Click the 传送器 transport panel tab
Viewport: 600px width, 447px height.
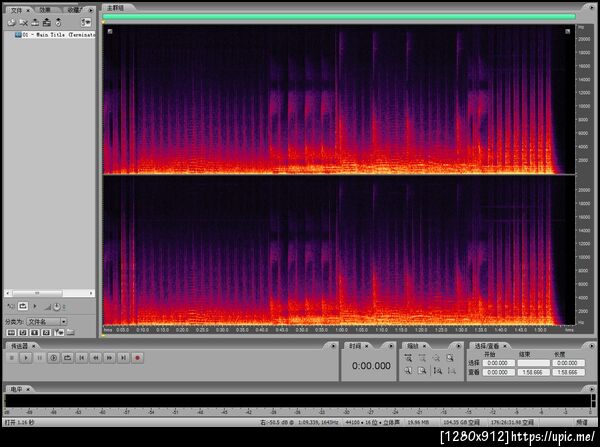point(20,346)
